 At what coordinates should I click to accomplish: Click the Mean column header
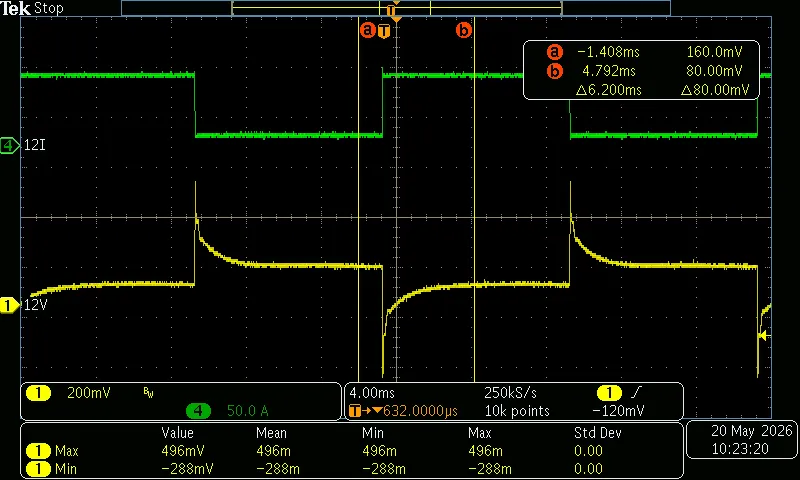[x=271, y=433]
